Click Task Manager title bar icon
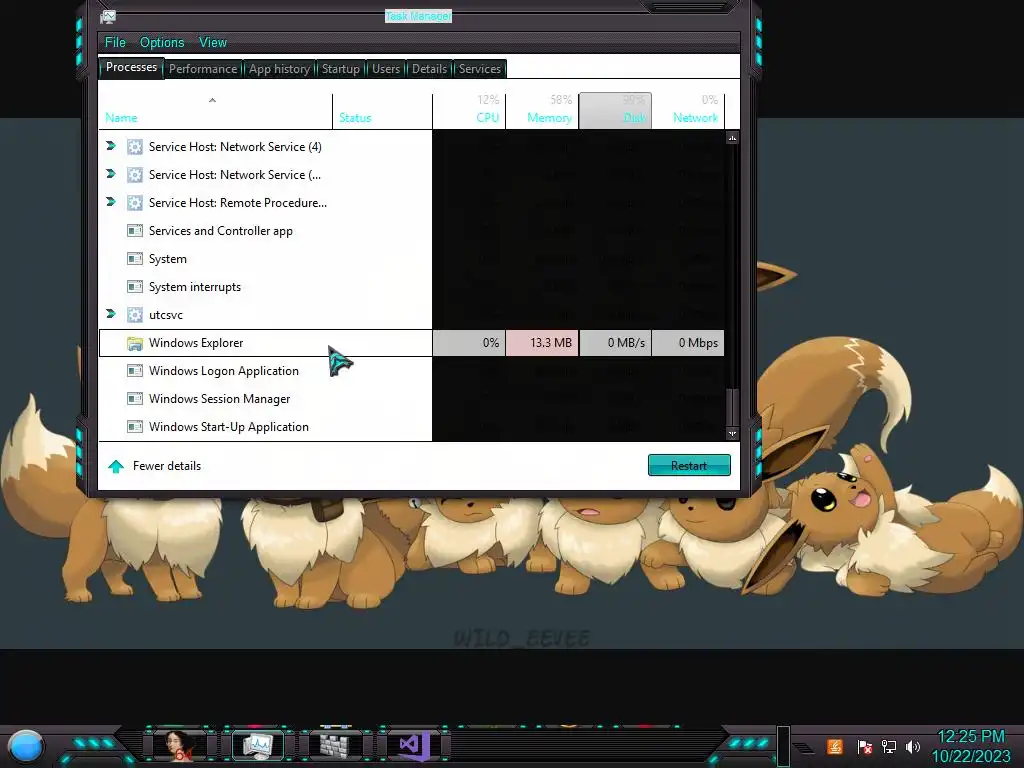 pyautogui.click(x=108, y=17)
